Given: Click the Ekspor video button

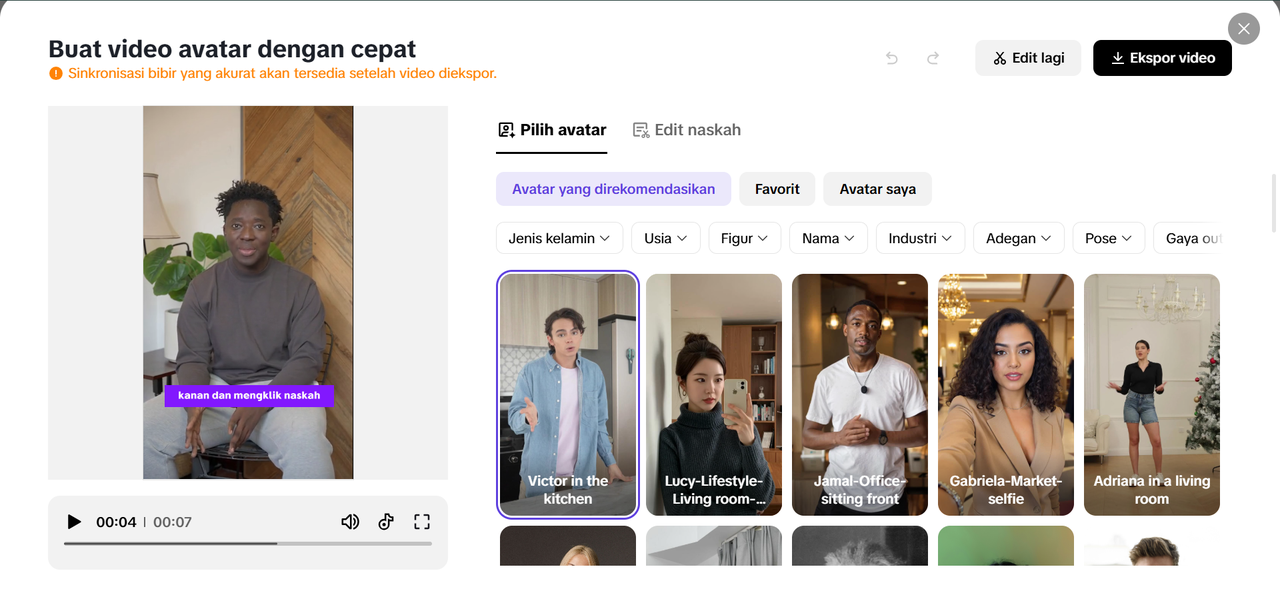Looking at the screenshot, I should [x=1162, y=58].
